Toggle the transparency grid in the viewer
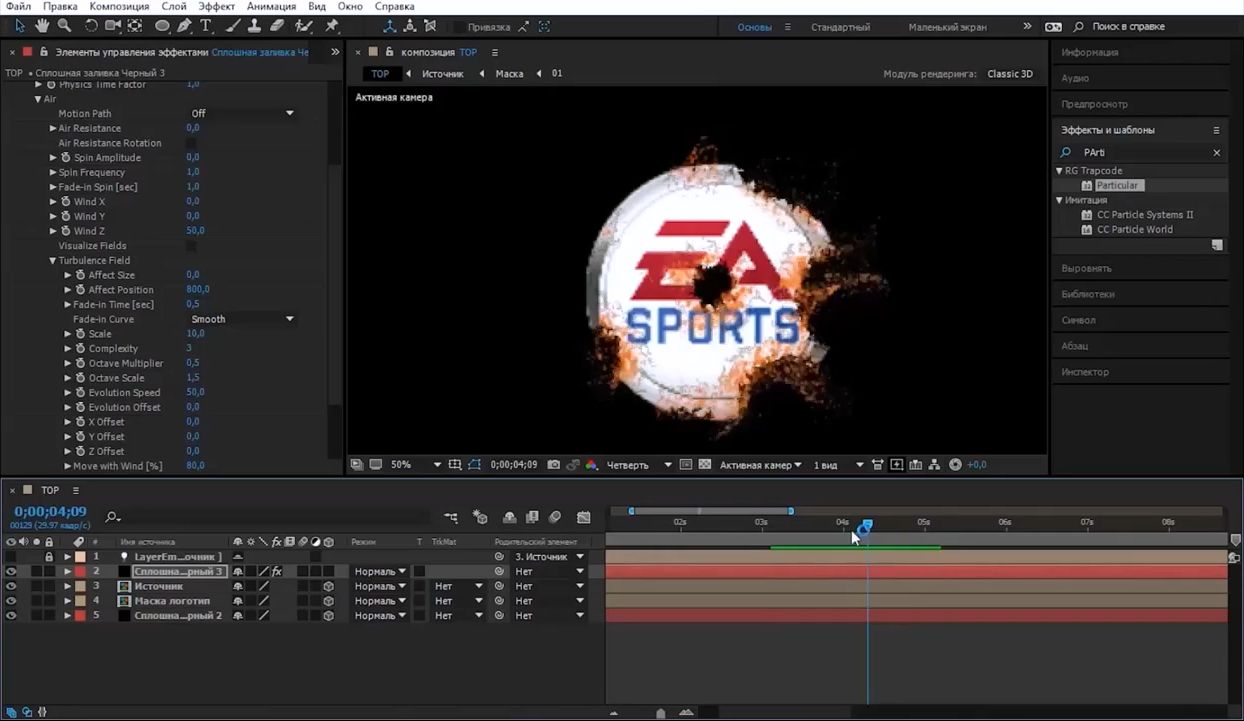This screenshot has height=721, width=1244. (x=705, y=465)
